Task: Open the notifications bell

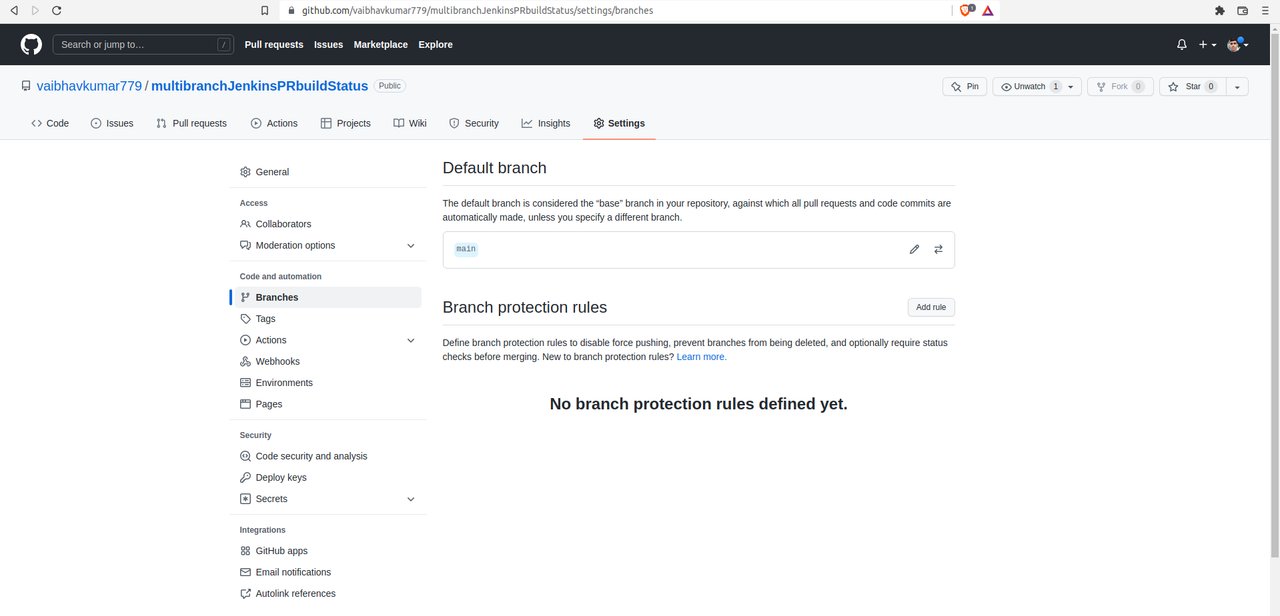Action: point(1182,45)
